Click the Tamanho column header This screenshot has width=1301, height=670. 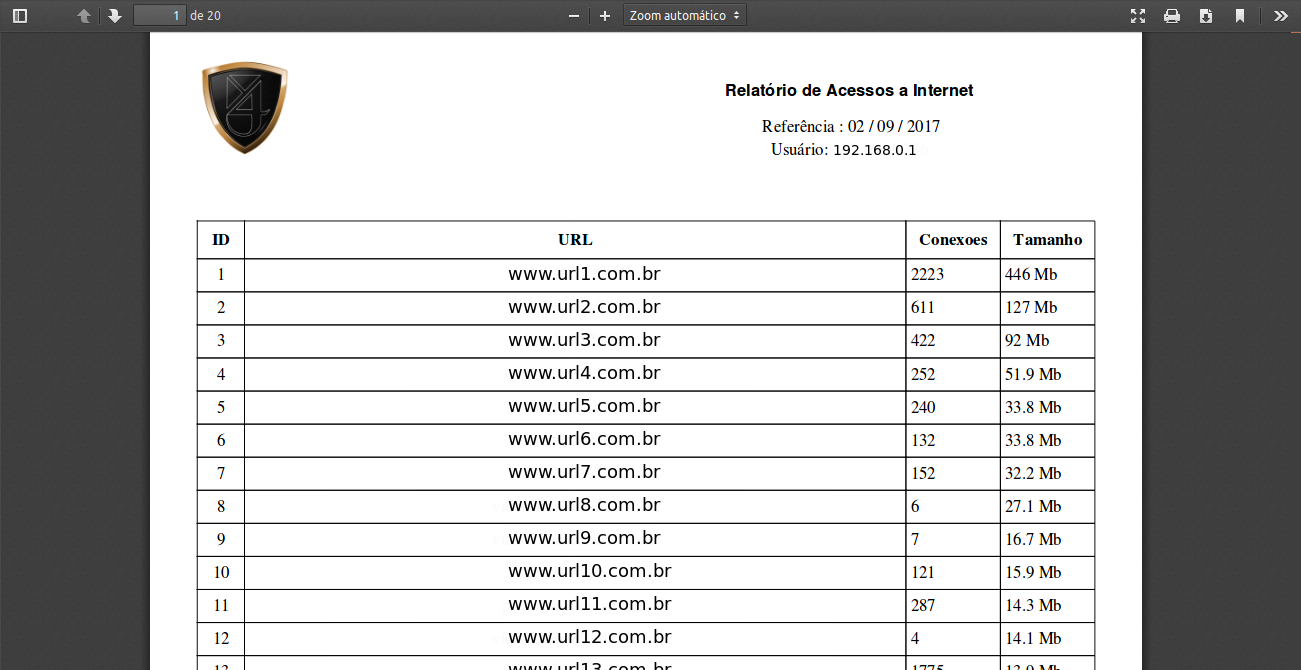[1047, 240]
